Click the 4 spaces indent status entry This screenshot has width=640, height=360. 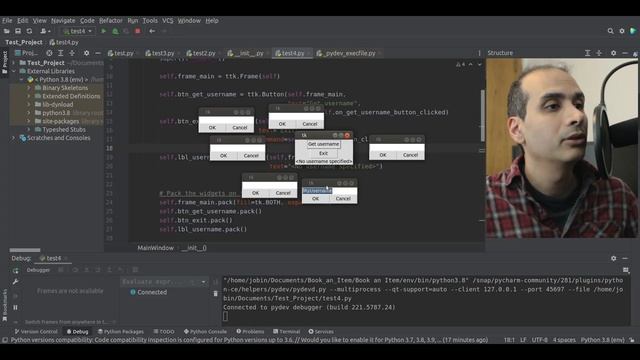point(564,340)
